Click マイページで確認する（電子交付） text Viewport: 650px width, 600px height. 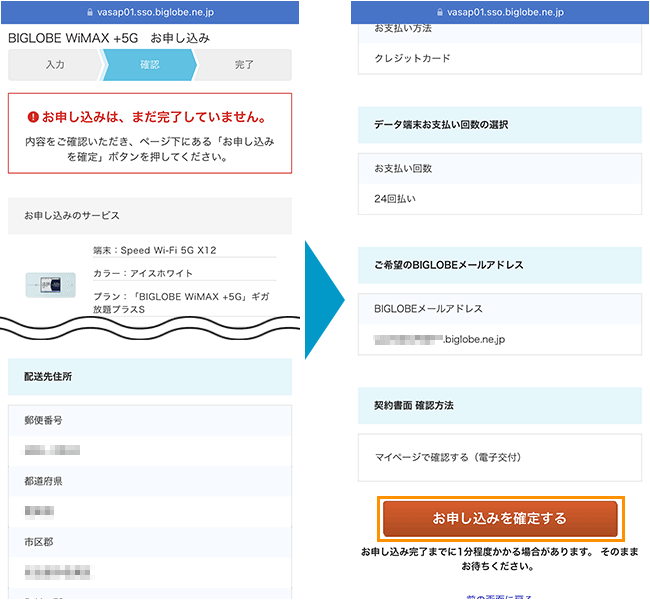448,457
